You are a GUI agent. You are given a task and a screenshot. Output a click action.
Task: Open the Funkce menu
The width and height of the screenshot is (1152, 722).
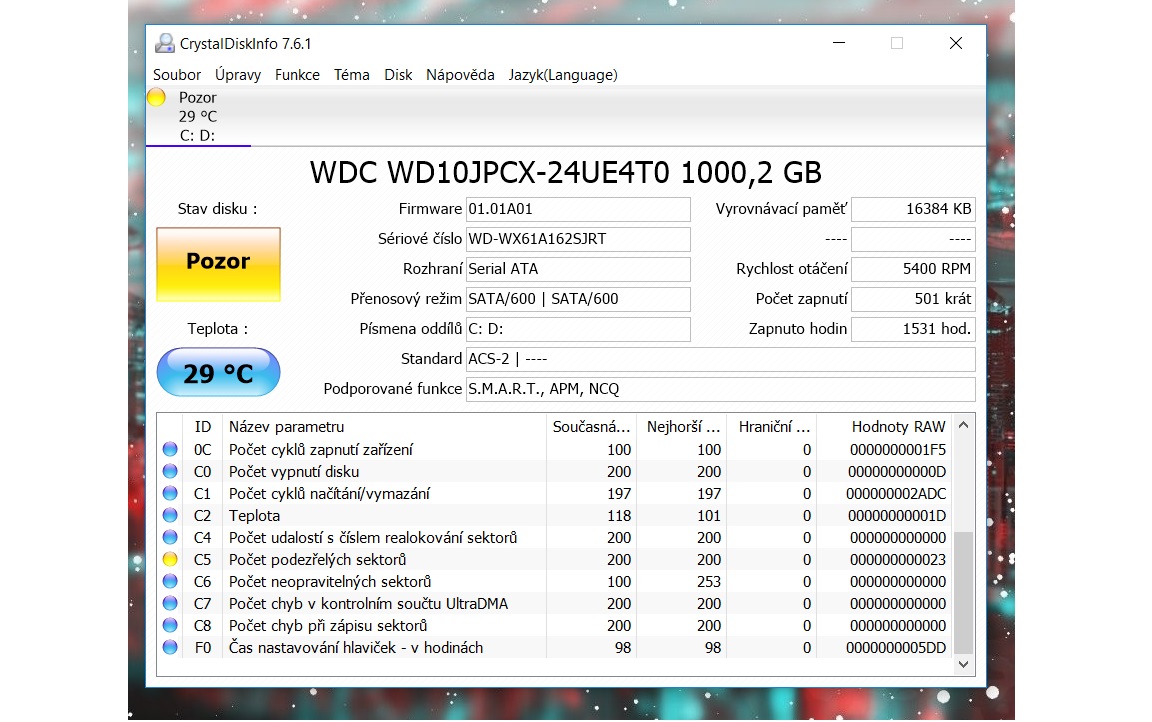tap(297, 75)
